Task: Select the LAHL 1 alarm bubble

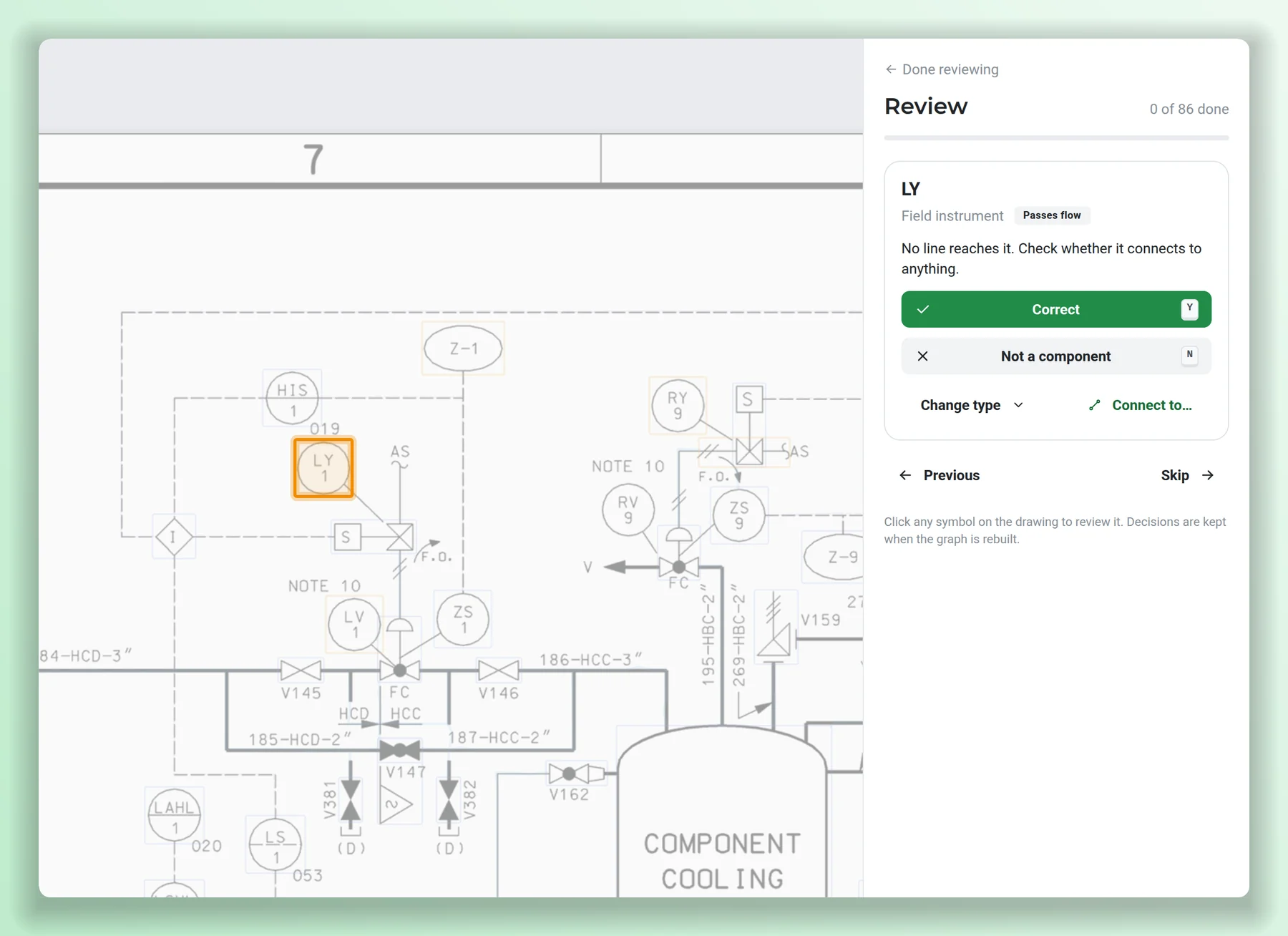Action: [x=175, y=816]
